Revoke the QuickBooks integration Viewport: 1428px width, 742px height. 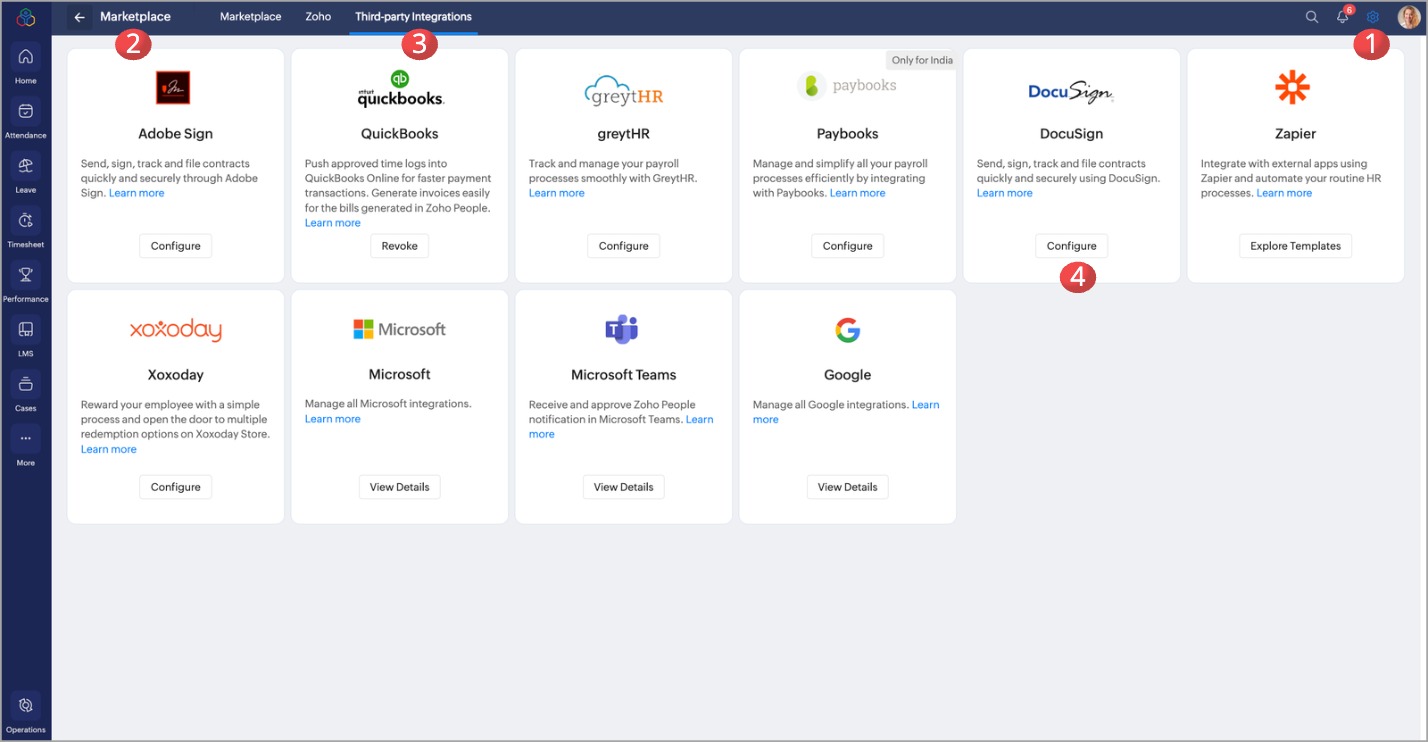[400, 246]
